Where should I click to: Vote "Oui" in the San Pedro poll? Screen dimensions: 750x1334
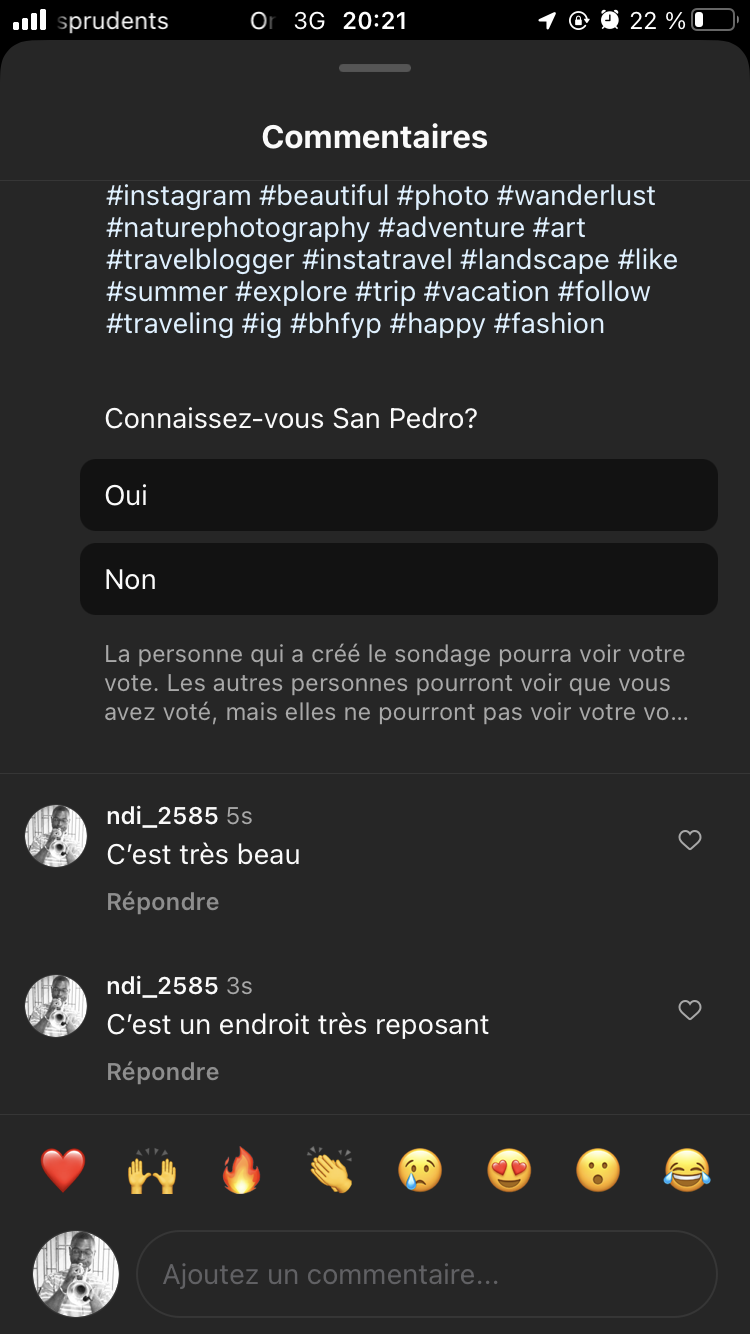point(399,495)
